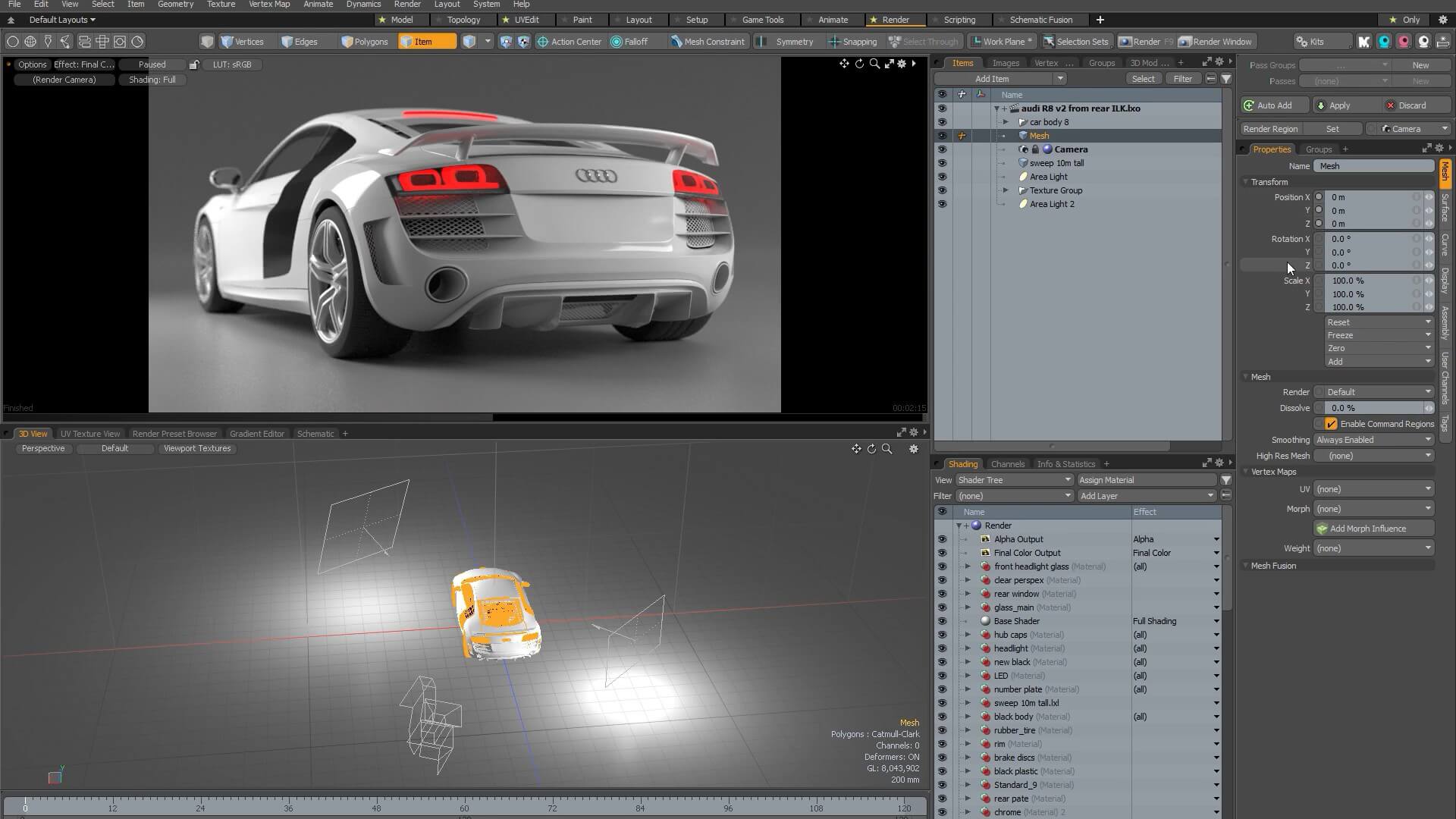Activate Item selection mode
This screenshot has width=1456, height=819.
coord(427,42)
